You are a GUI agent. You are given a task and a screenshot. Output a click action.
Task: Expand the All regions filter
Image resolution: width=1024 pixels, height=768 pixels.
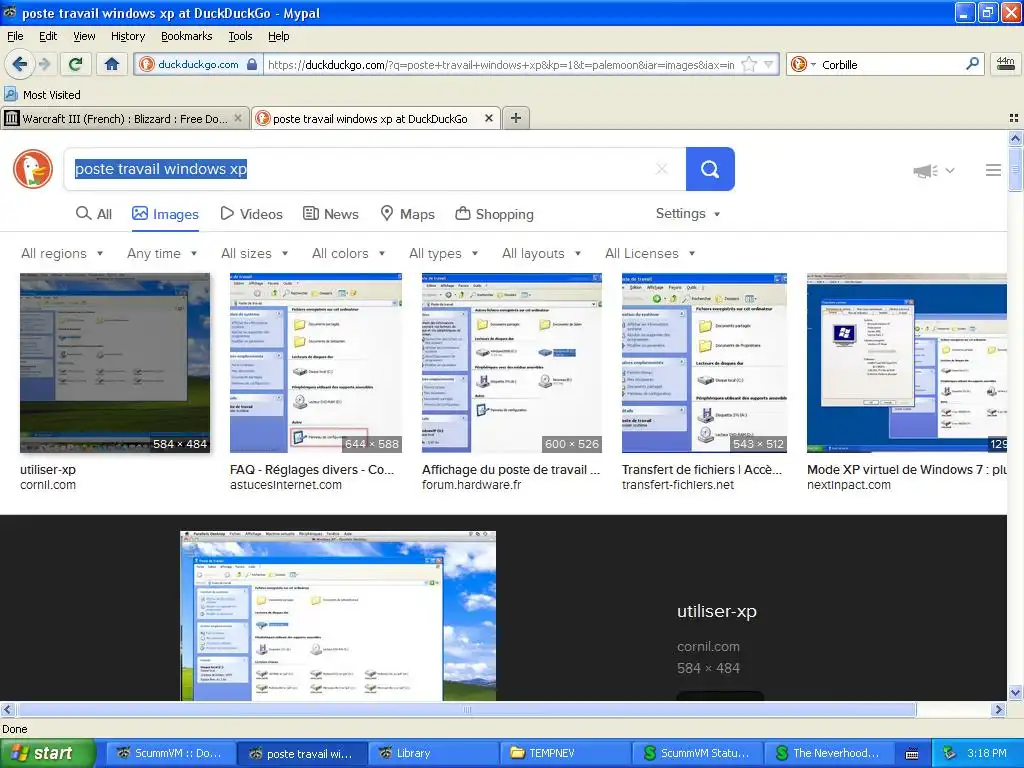[62, 253]
